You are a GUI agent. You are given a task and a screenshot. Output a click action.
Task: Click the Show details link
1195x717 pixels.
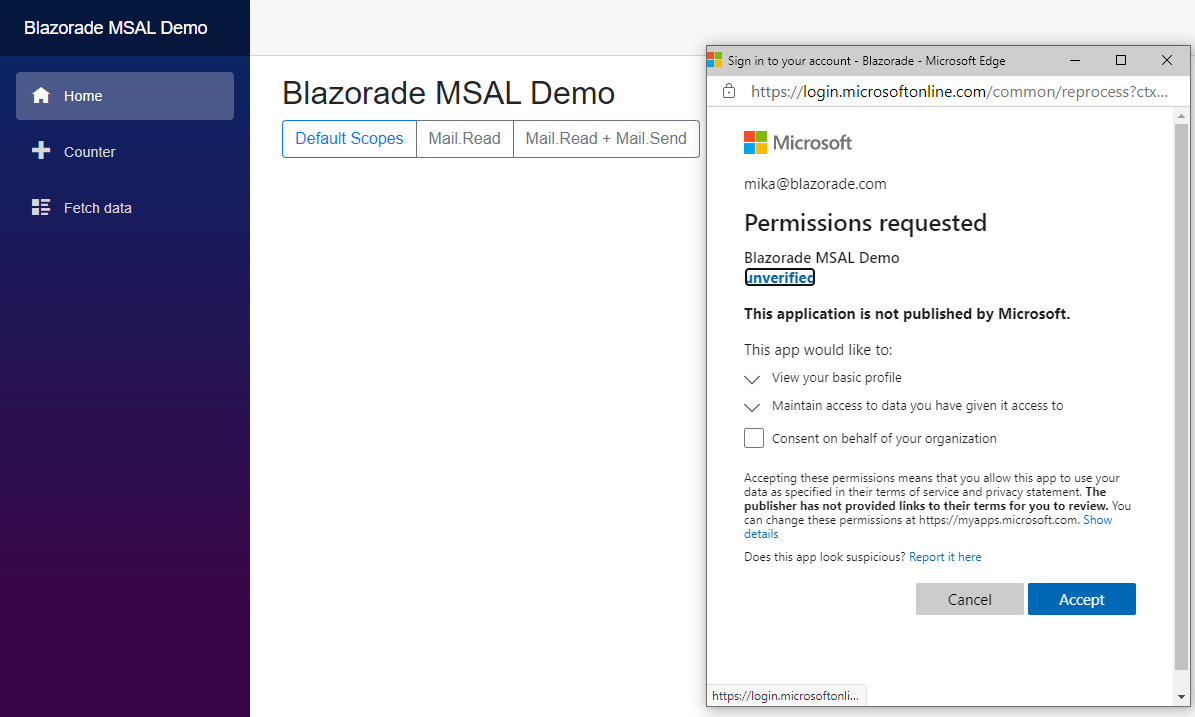[1097, 520]
